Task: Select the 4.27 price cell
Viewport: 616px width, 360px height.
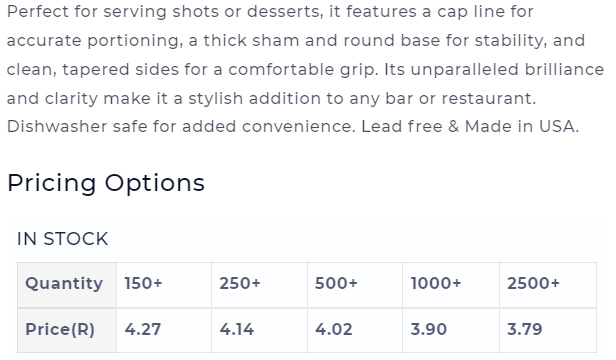Action: [x=164, y=330]
